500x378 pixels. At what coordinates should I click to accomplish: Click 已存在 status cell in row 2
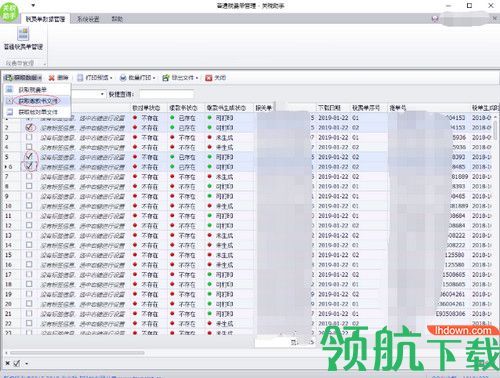(x=186, y=128)
